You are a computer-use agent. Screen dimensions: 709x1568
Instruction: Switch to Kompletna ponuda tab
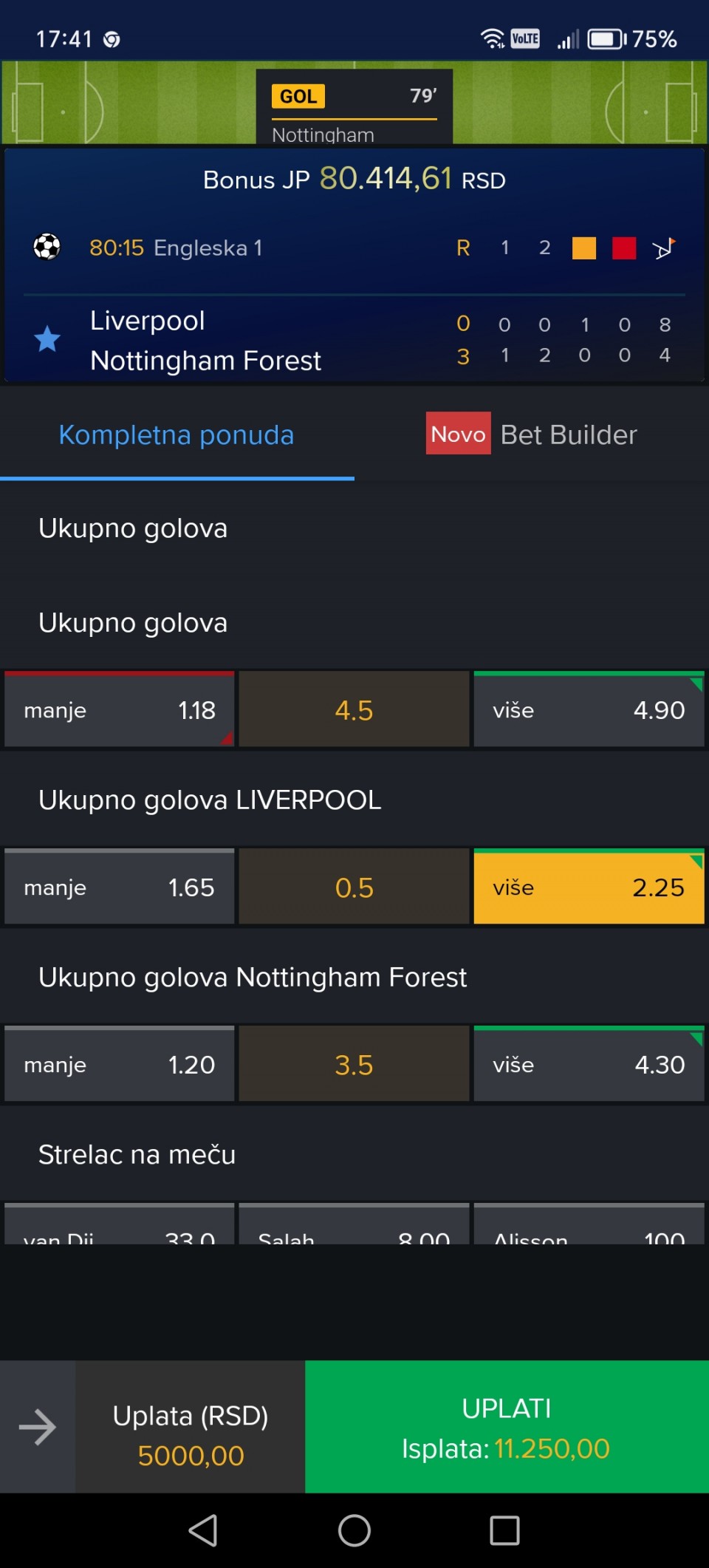[x=177, y=435]
